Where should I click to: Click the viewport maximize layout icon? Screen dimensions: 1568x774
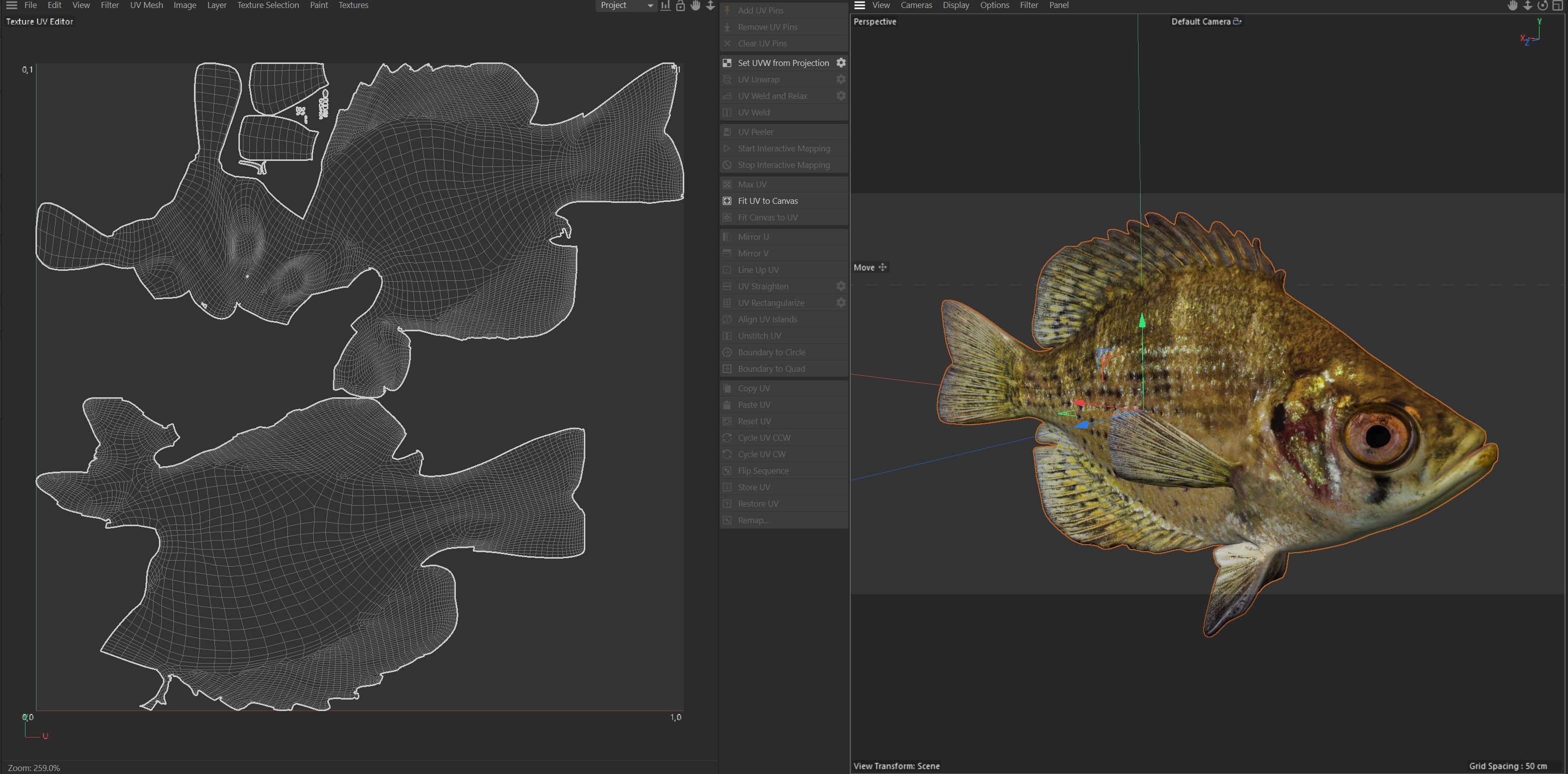[x=1558, y=5]
